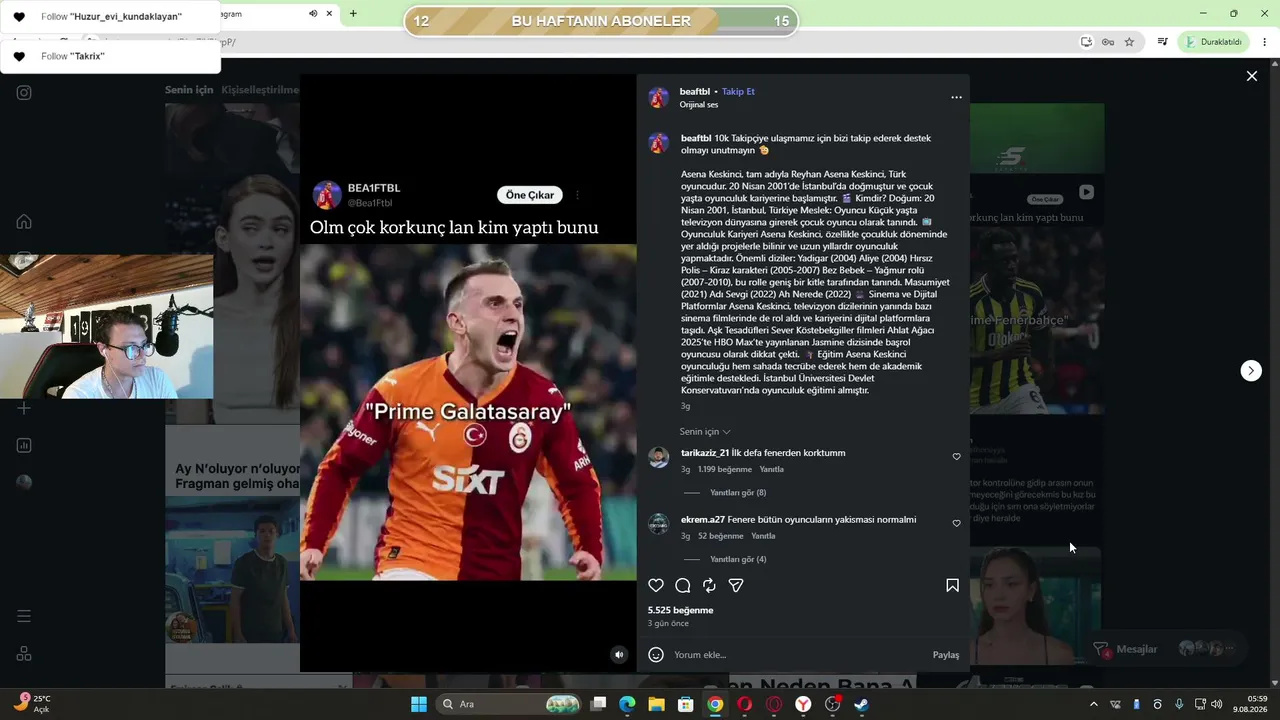Screen dimensions: 1280x720
Task: Close the post overlay with X
Action: tap(1251, 76)
